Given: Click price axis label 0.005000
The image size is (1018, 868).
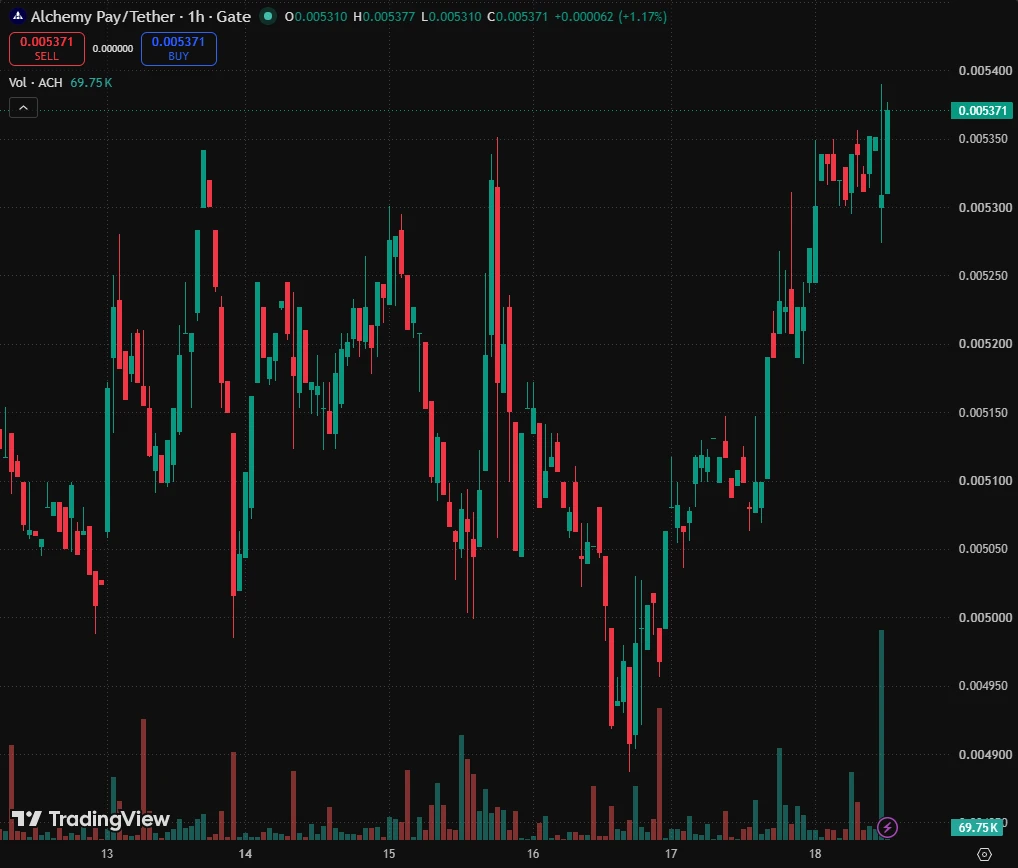Looking at the screenshot, I should (x=985, y=617).
